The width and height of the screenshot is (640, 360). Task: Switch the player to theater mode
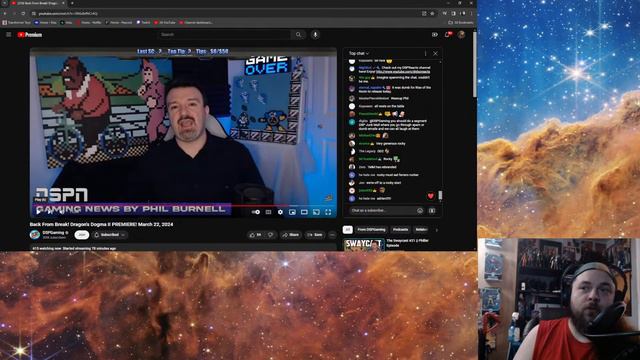coord(304,212)
